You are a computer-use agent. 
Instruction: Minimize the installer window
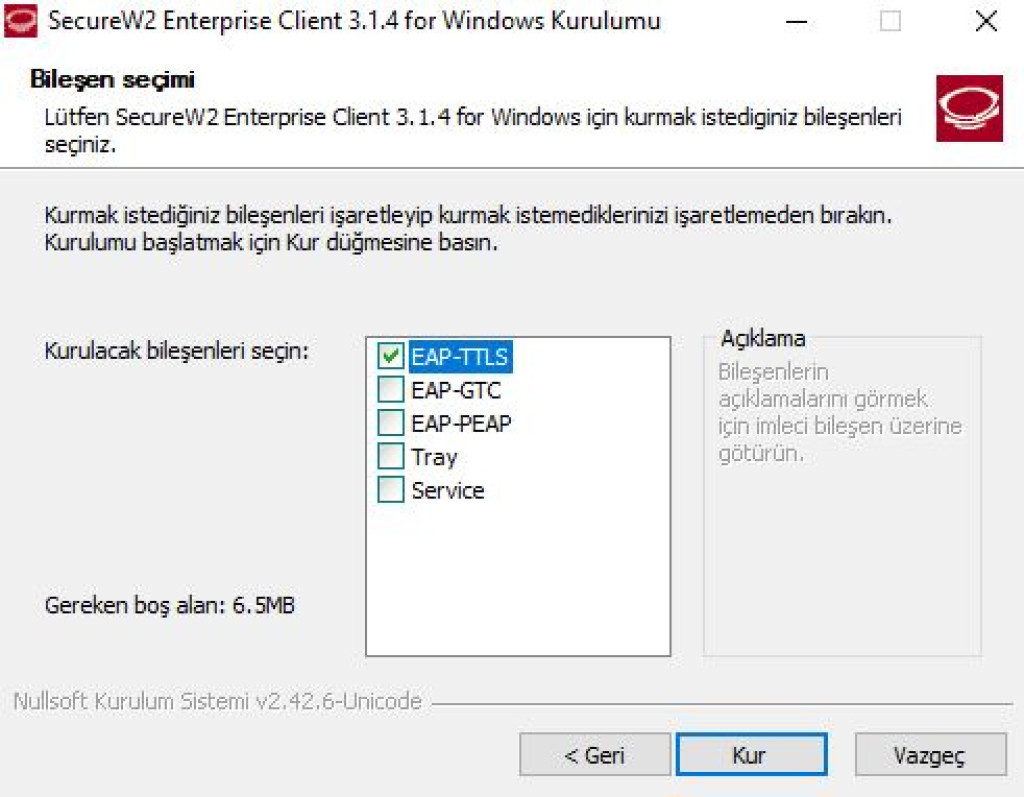point(796,22)
